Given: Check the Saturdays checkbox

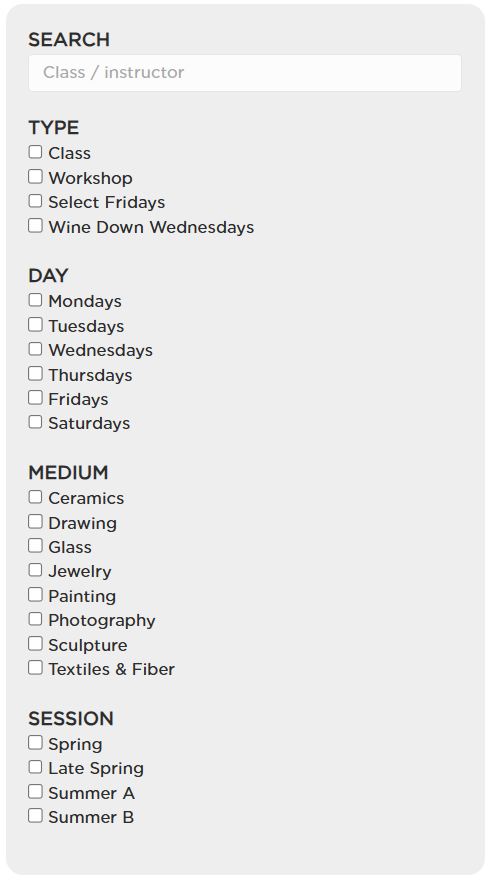Looking at the screenshot, I should 35,422.
